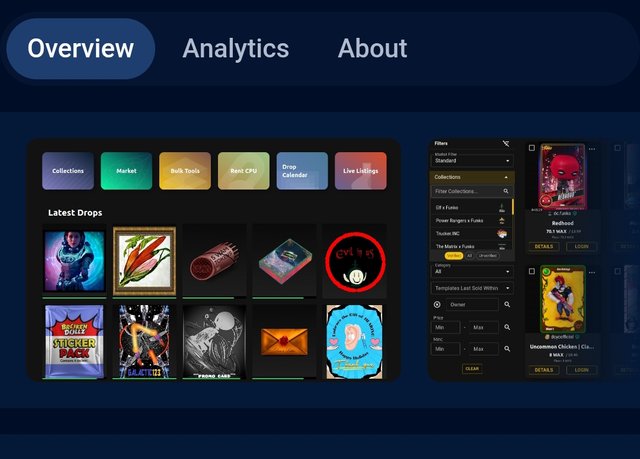Viewport: 640px width, 459px height.
Task: Open the Market Filter Standard dropdown
Action: pos(472,160)
